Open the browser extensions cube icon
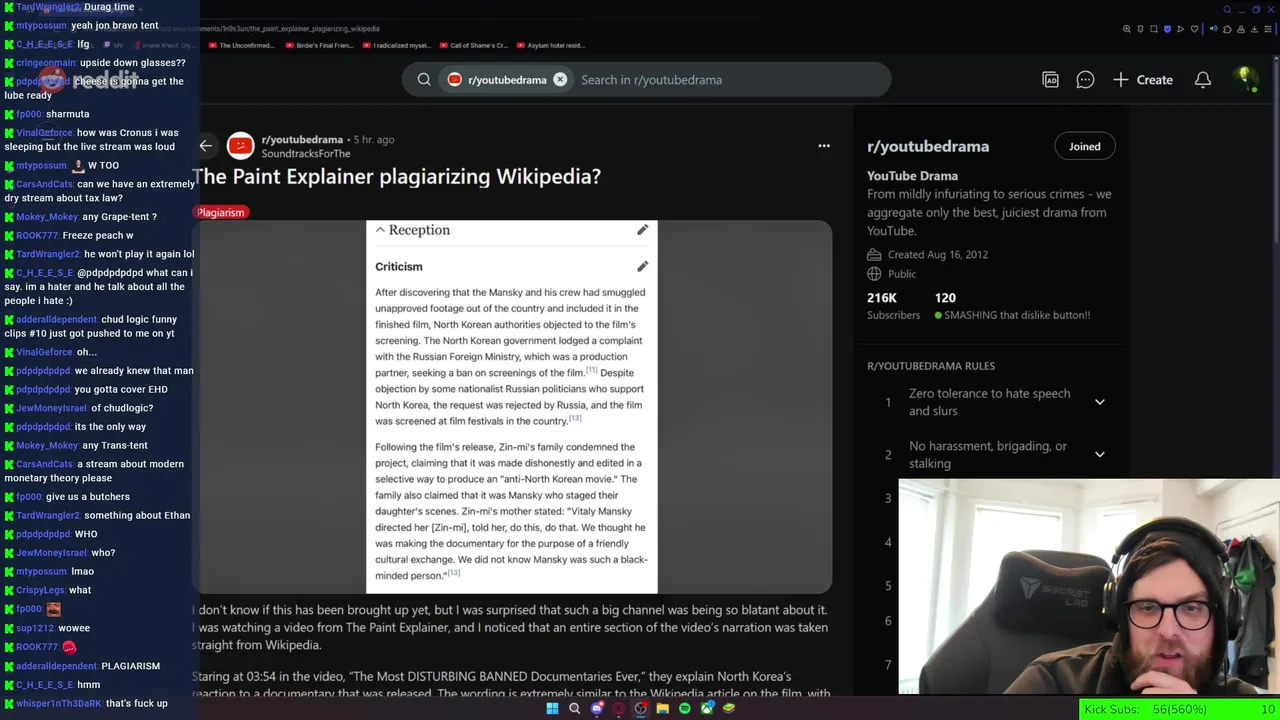 tap(1227, 29)
